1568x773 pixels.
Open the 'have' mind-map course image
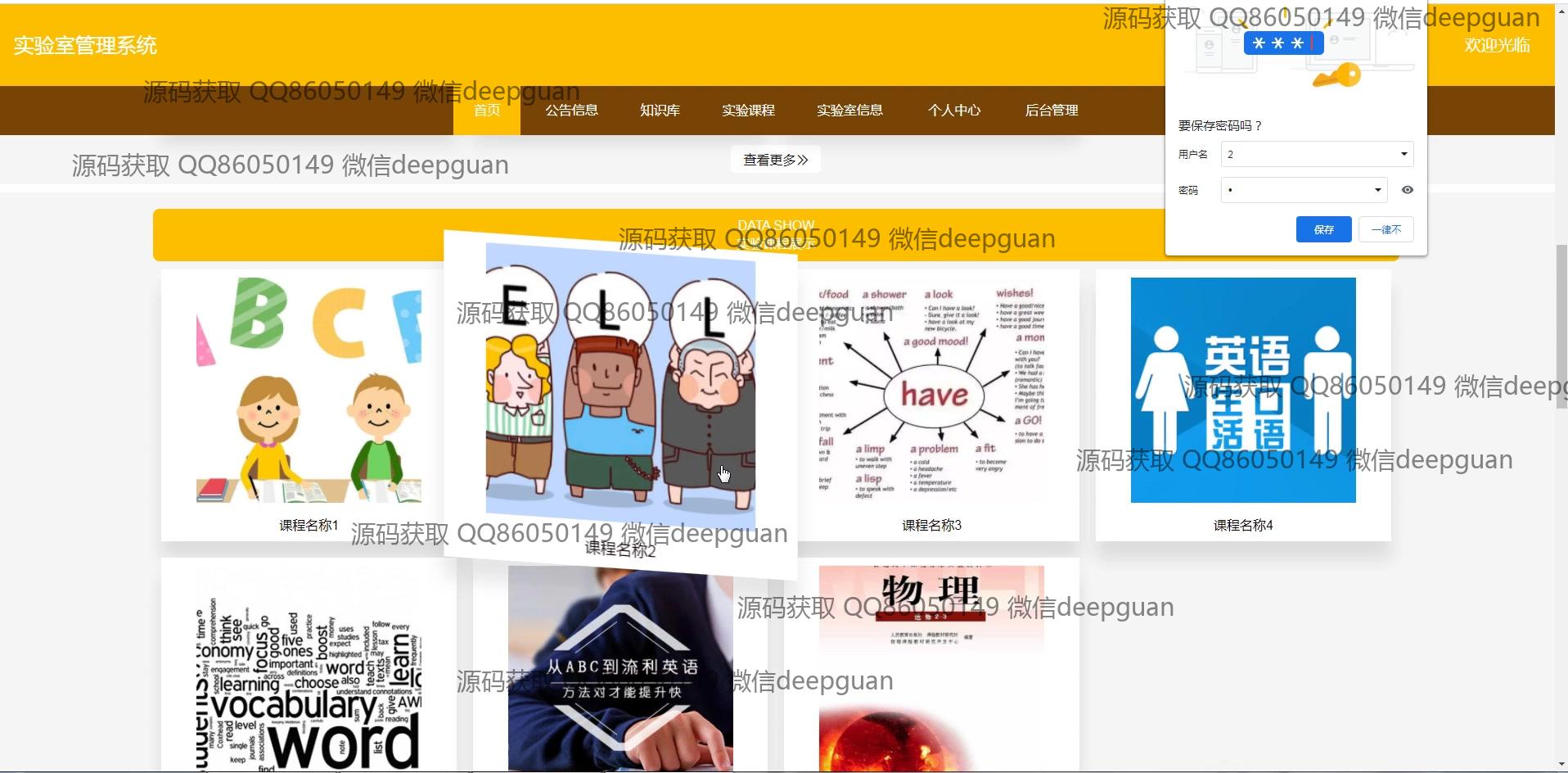(932, 390)
